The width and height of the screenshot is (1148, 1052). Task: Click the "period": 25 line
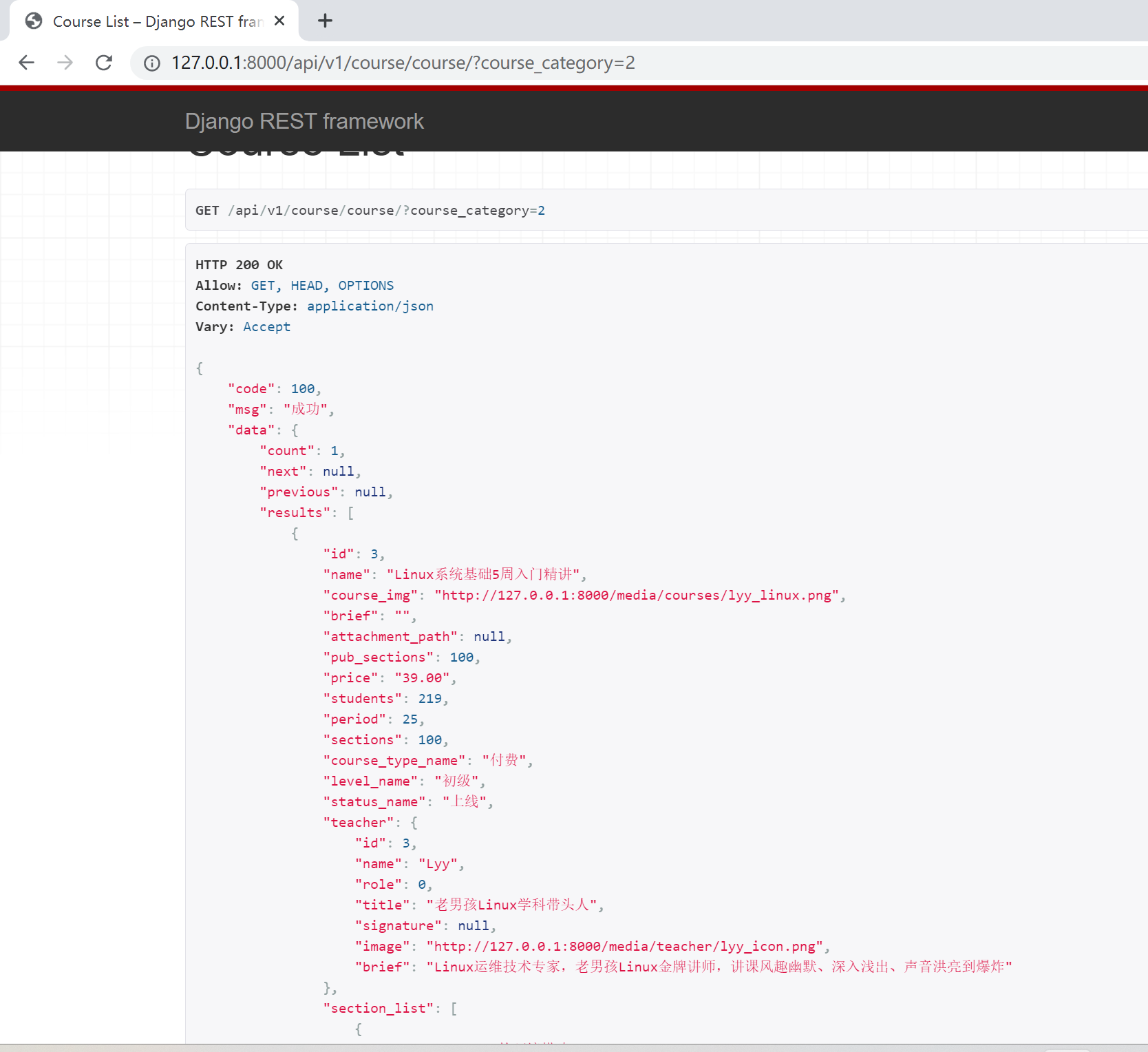coord(374,719)
